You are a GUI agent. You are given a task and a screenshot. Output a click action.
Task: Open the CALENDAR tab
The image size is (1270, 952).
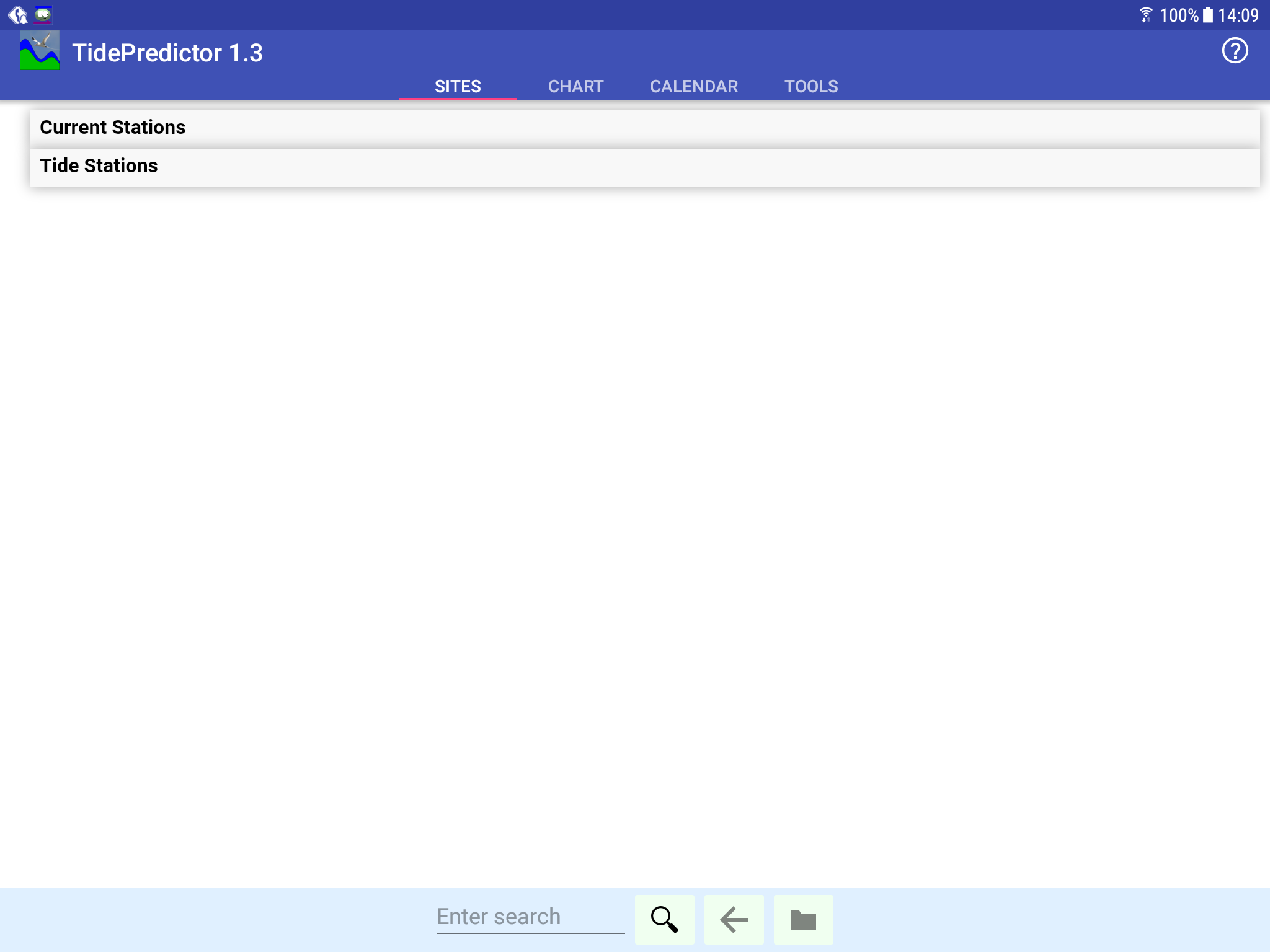[x=693, y=86]
